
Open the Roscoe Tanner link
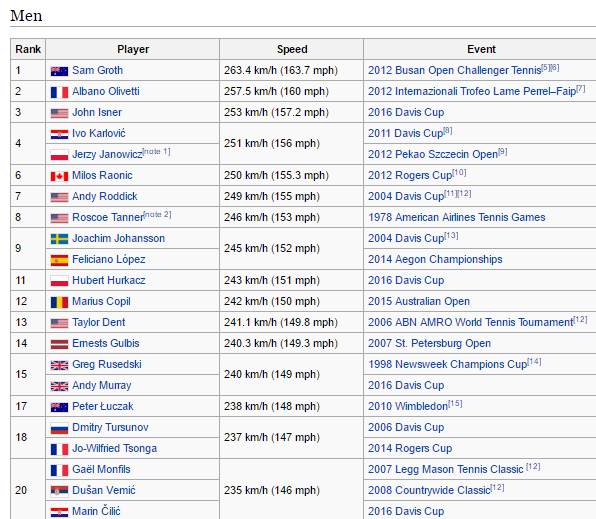(108, 217)
